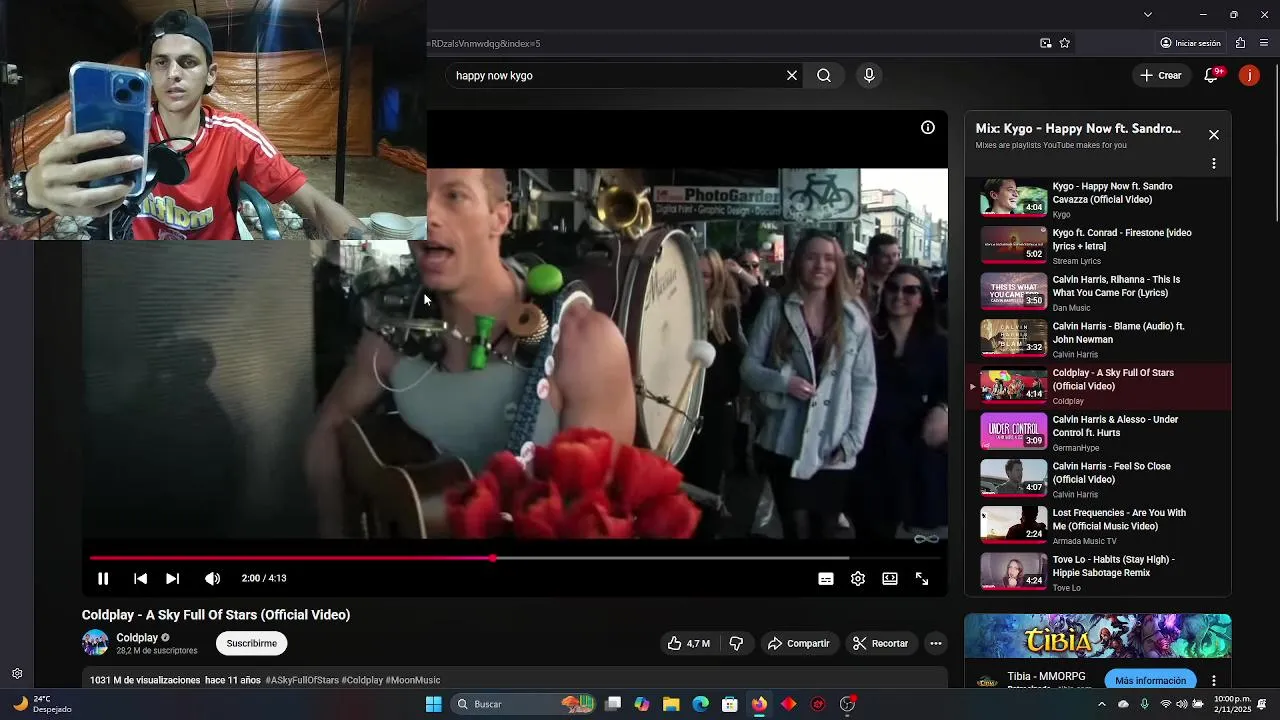
Task: Open YouTube notifications bell
Action: 1211,75
